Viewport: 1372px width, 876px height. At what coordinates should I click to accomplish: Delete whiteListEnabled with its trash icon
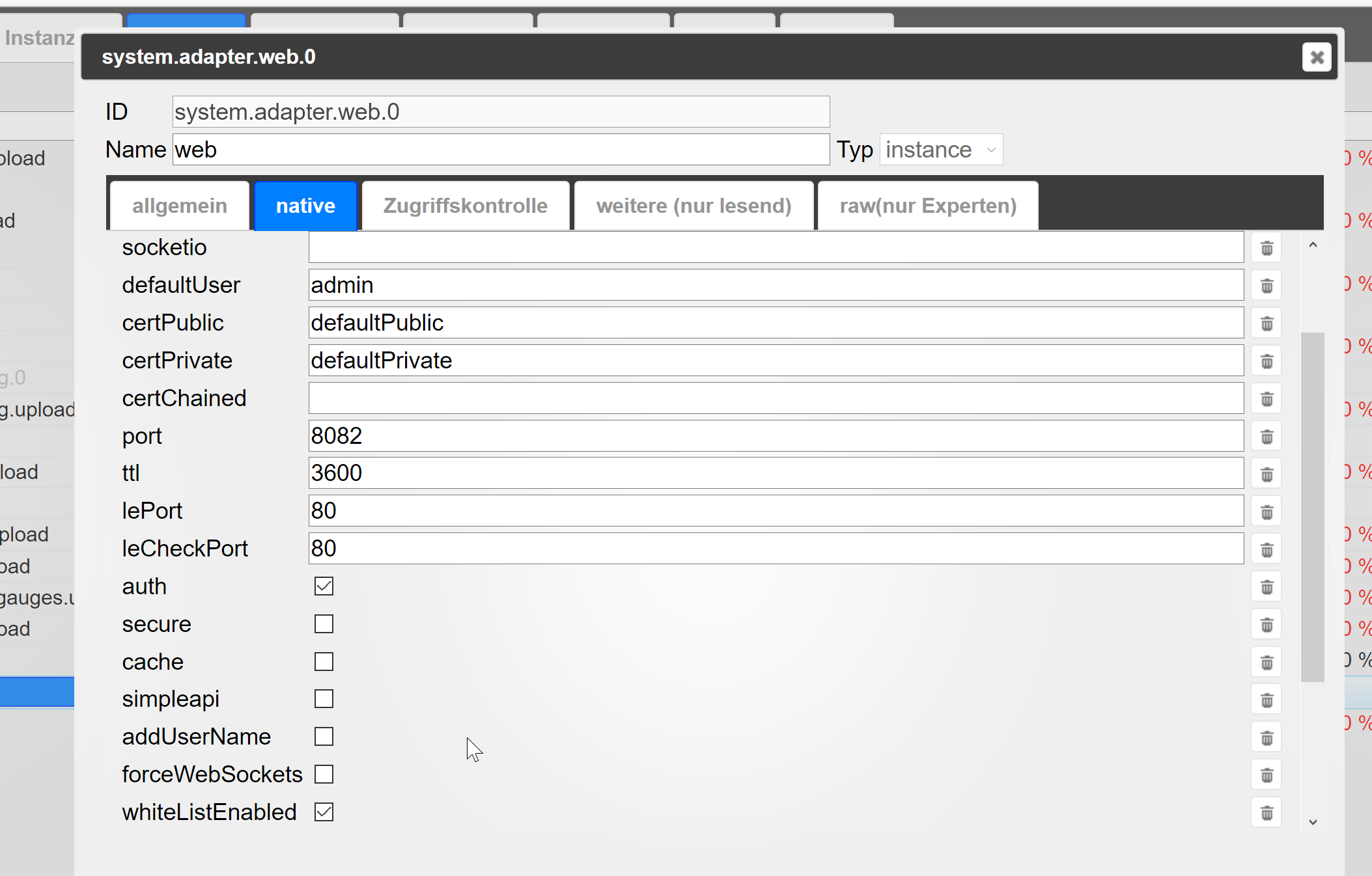click(1267, 813)
